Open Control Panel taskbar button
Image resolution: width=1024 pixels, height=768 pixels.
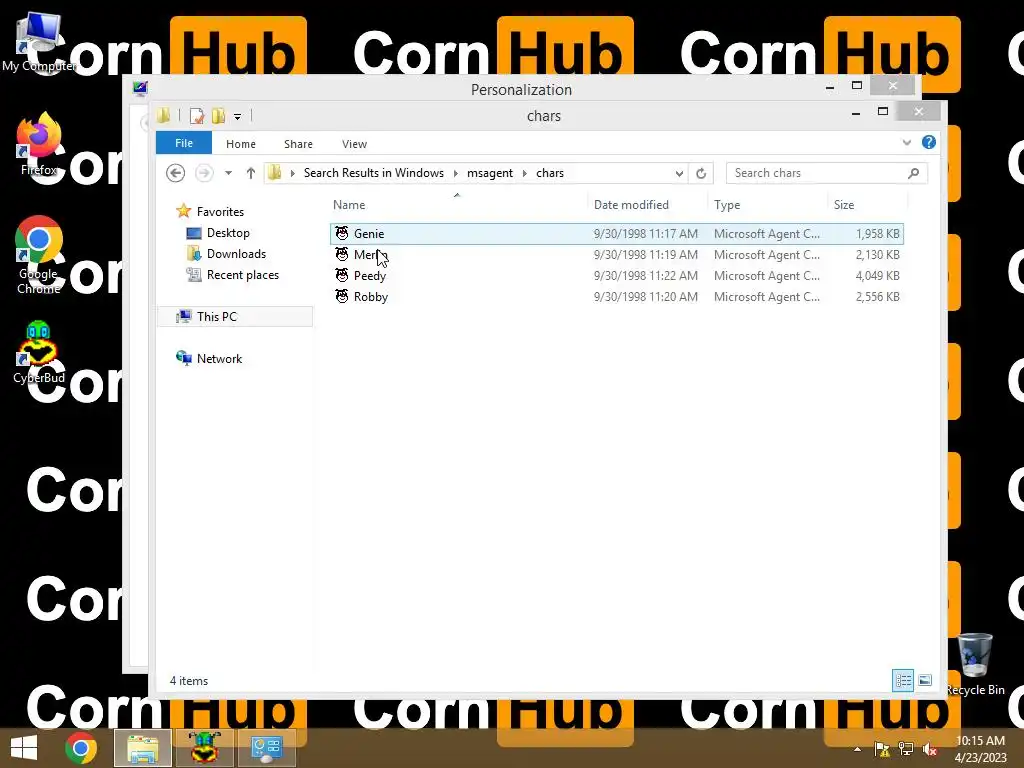click(266, 748)
